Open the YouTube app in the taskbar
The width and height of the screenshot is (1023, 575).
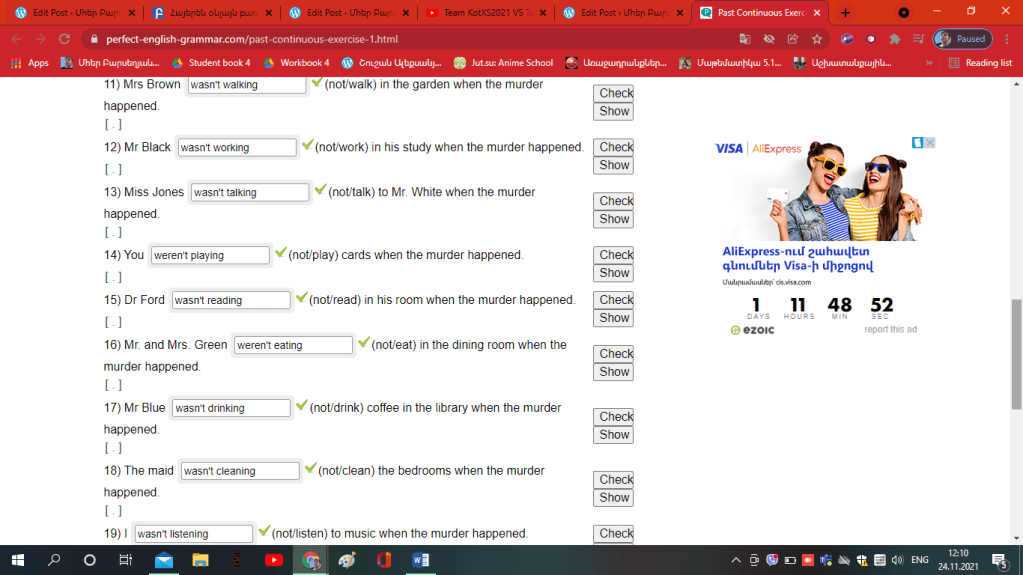[274, 560]
